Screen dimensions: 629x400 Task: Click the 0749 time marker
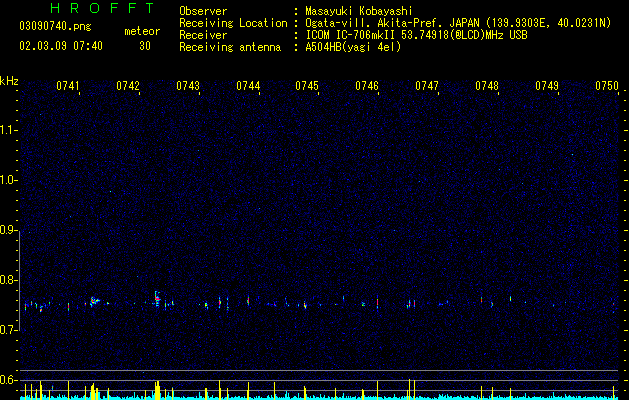(x=547, y=86)
